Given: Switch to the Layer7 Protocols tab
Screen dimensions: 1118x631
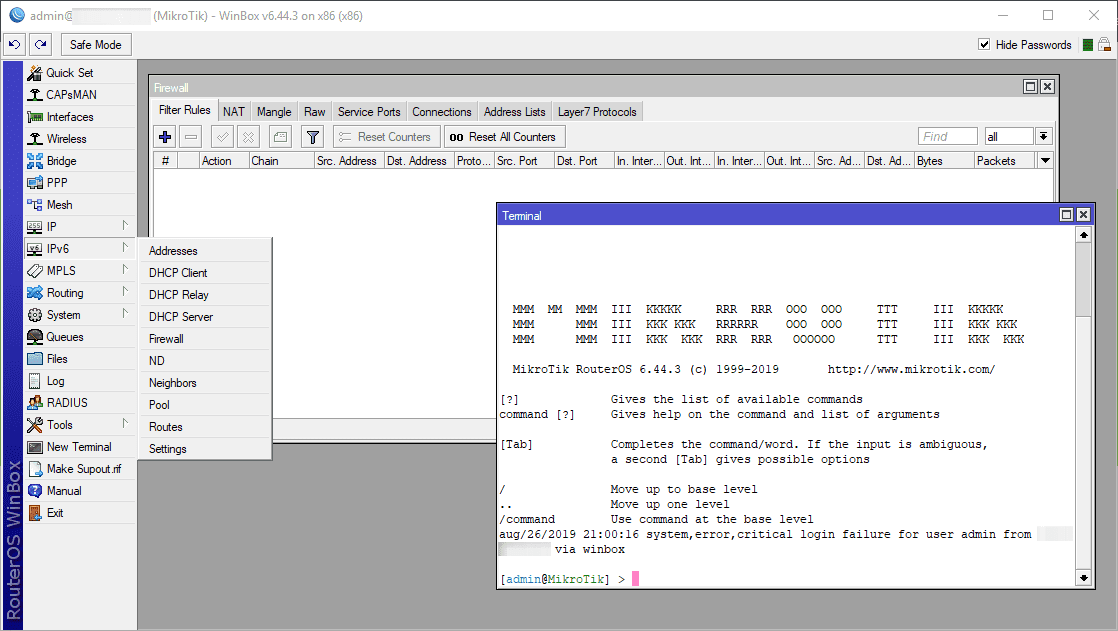Looking at the screenshot, I should [597, 112].
